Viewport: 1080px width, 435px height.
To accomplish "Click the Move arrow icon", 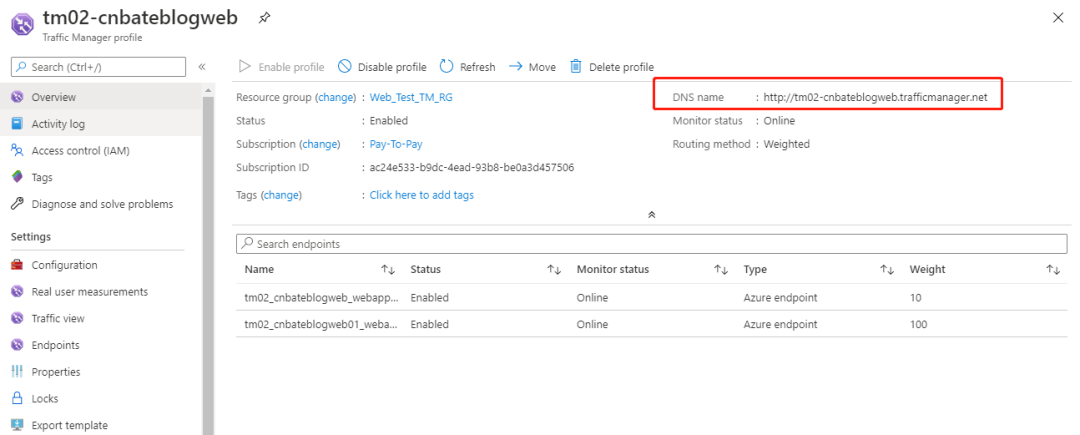I will coord(515,67).
